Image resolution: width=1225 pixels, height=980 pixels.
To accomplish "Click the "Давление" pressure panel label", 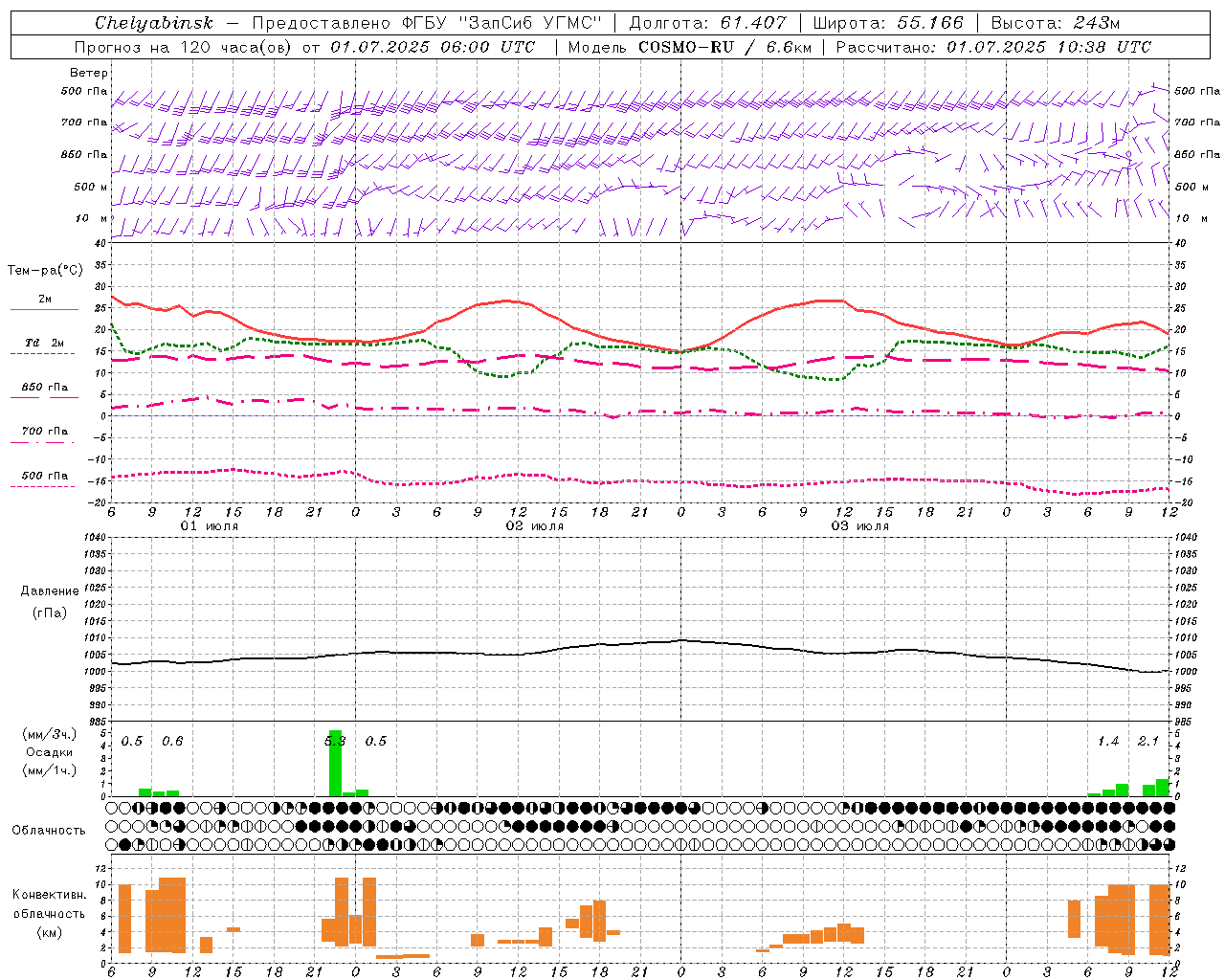I will pos(50,591).
